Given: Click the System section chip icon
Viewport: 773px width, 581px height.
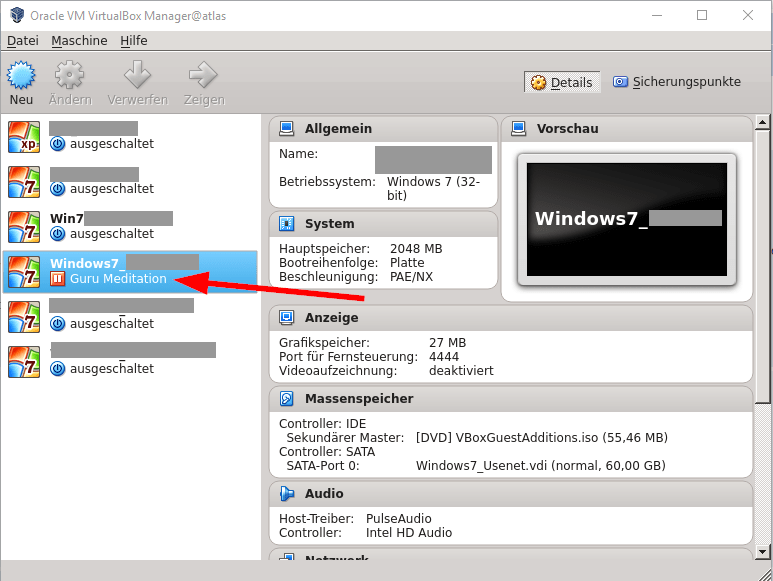Looking at the screenshot, I should [286, 224].
